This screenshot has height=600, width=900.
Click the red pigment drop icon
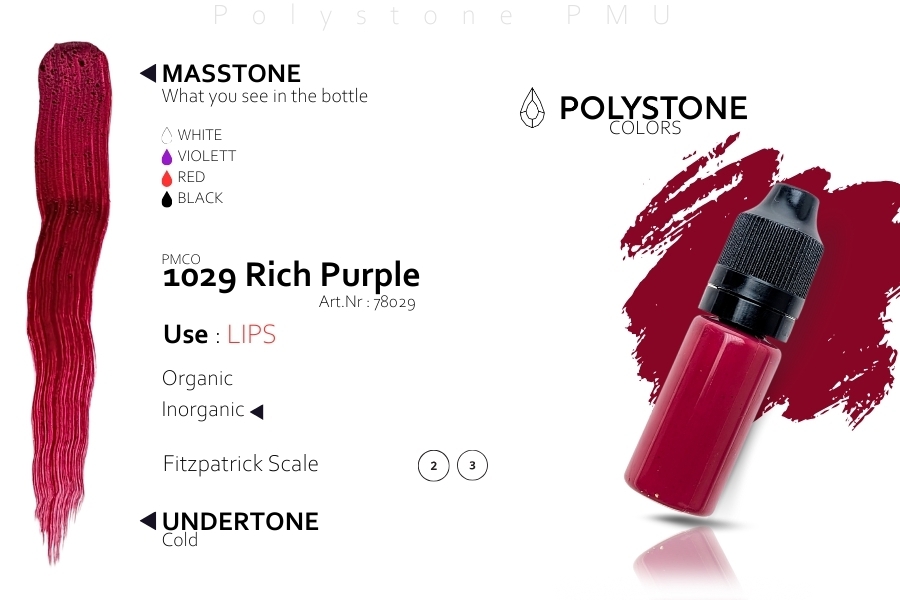166,178
